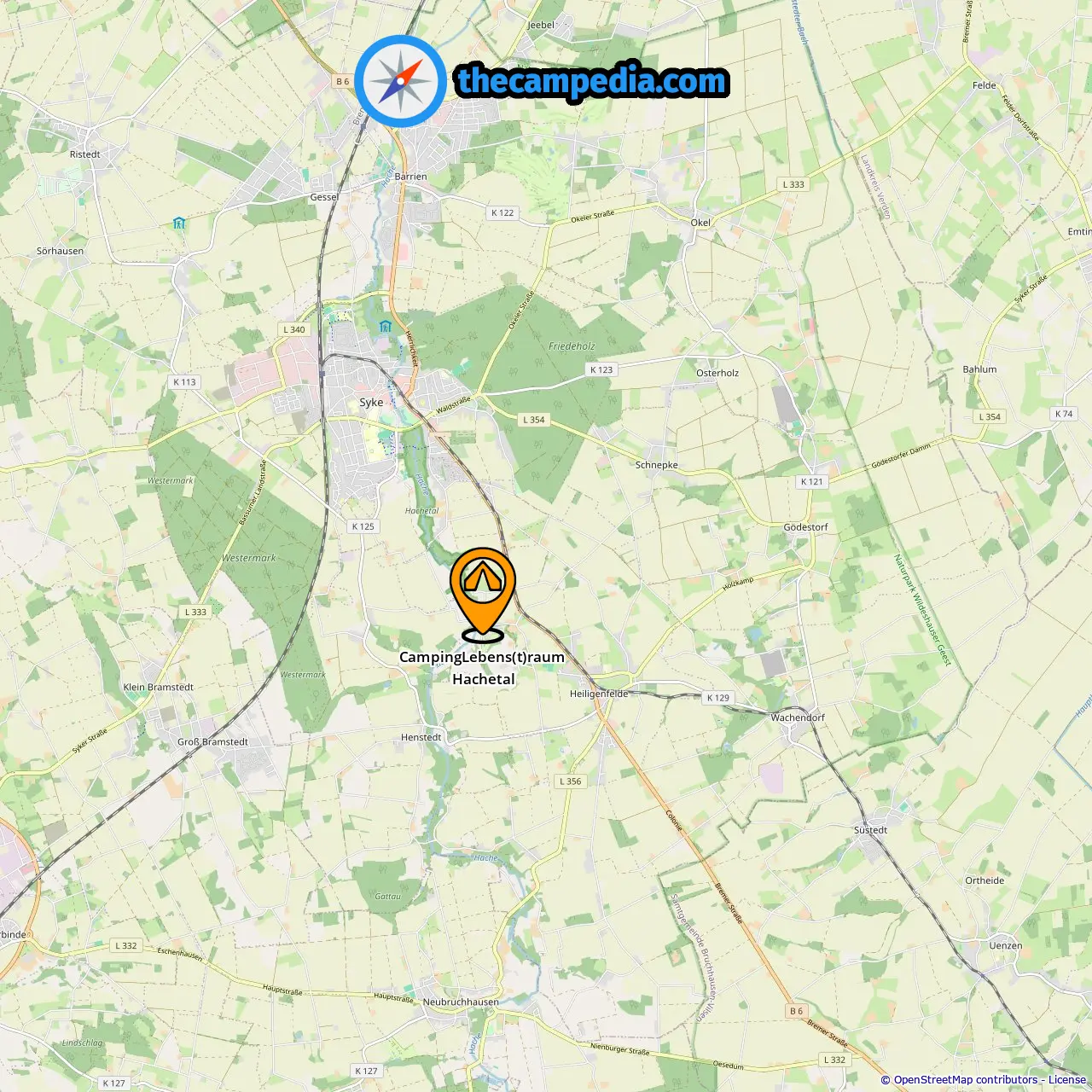The image size is (1092, 1092).
Task: Click the L 354 road shield near Friedeholz
Action: [x=533, y=420]
